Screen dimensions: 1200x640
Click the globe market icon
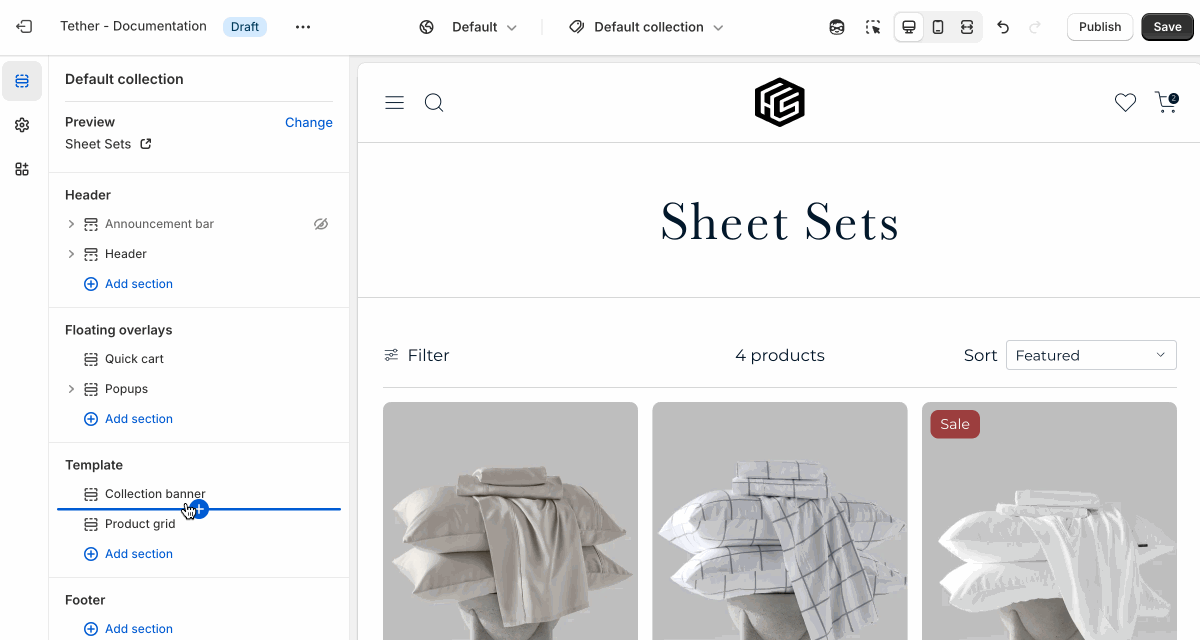pyautogui.click(x=427, y=27)
